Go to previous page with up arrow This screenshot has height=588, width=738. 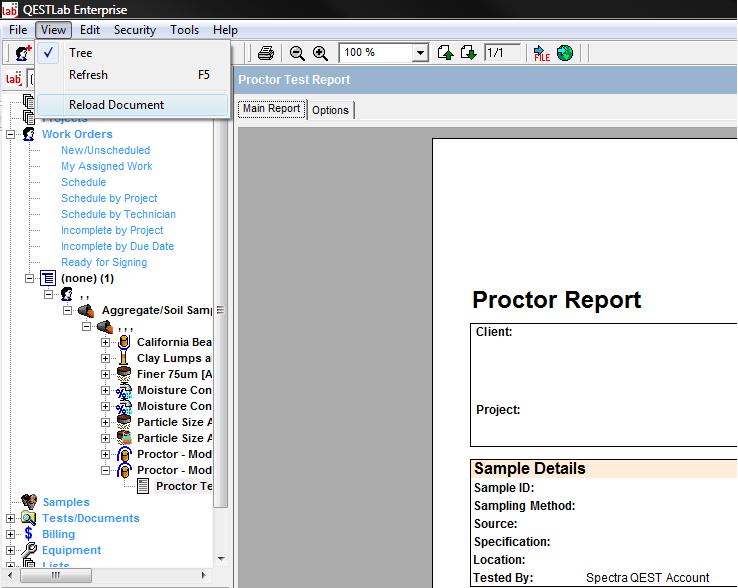[446, 53]
